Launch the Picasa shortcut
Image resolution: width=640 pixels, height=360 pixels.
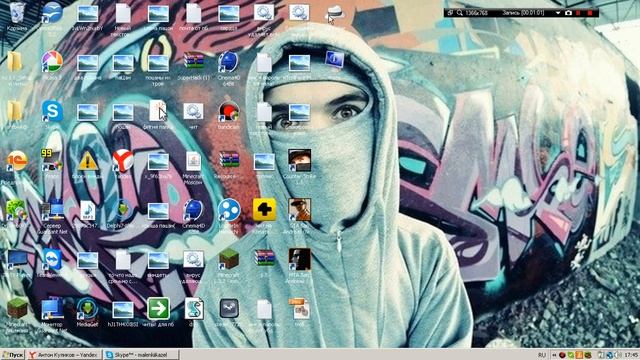[52, 62]
